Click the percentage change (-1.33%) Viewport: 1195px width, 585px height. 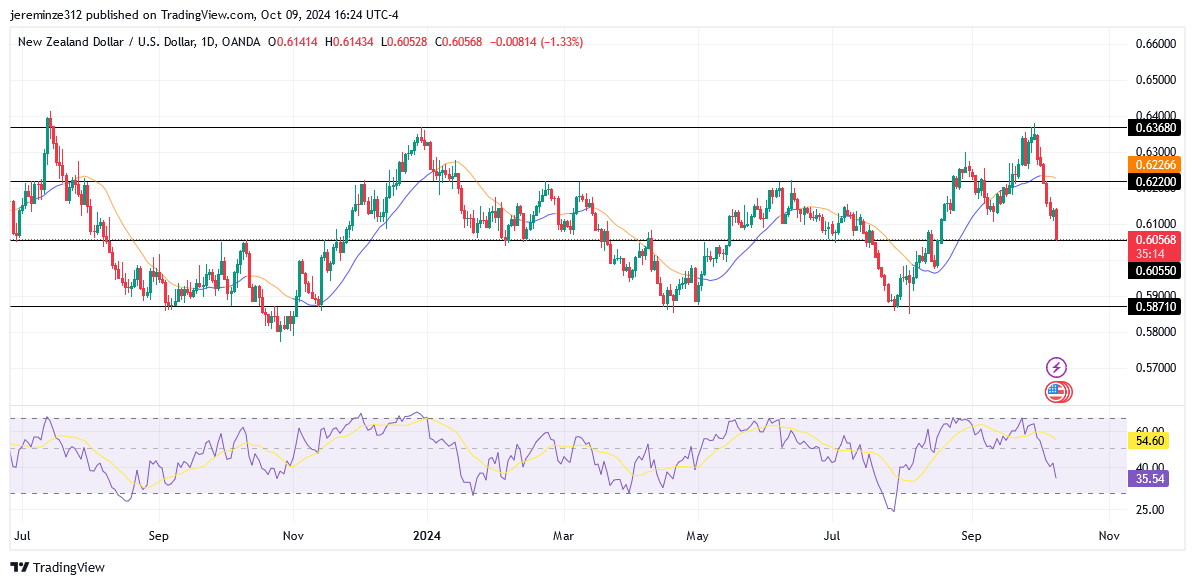[x=562, y=43]
